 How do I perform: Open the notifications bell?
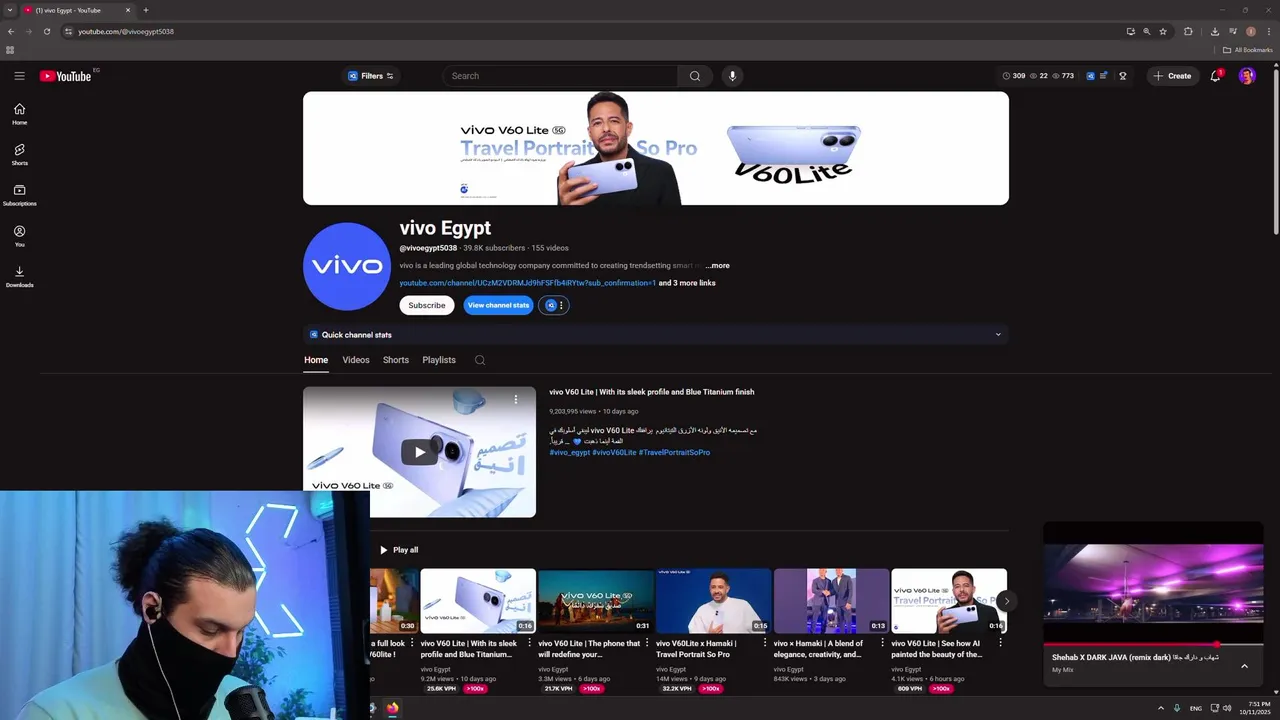tap(1215, 76)
